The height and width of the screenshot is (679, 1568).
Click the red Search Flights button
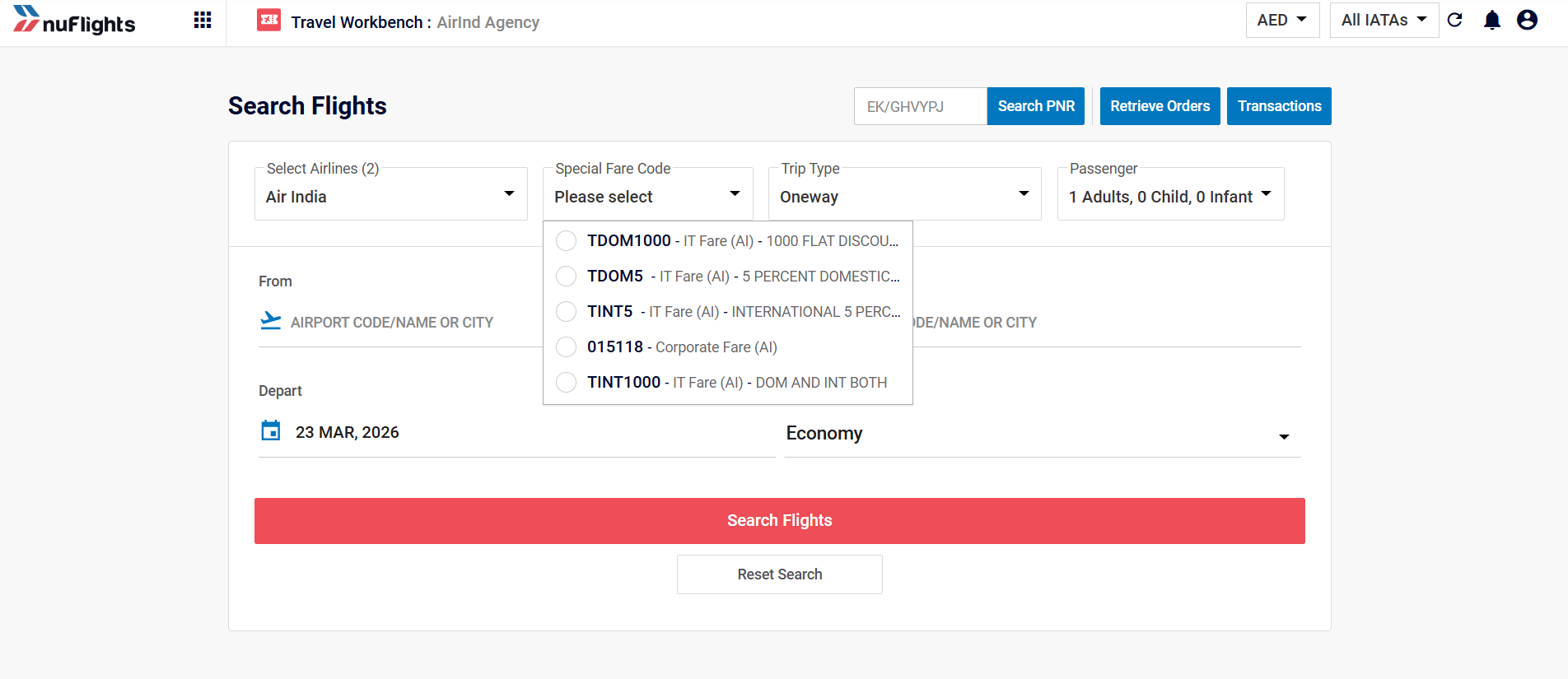pyautogui.click(x=780, y=521)
